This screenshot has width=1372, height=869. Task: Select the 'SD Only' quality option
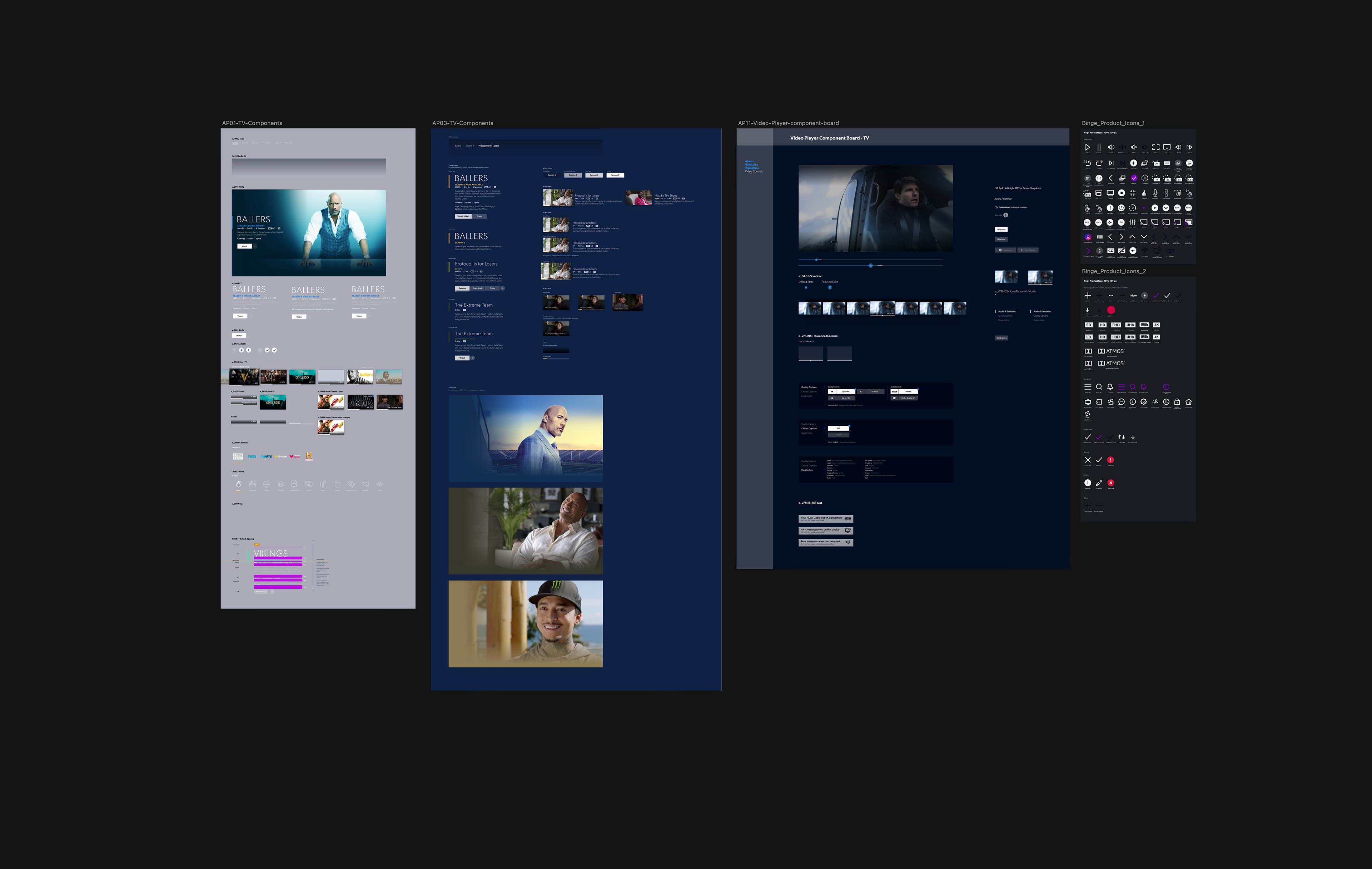click(871, 392)
